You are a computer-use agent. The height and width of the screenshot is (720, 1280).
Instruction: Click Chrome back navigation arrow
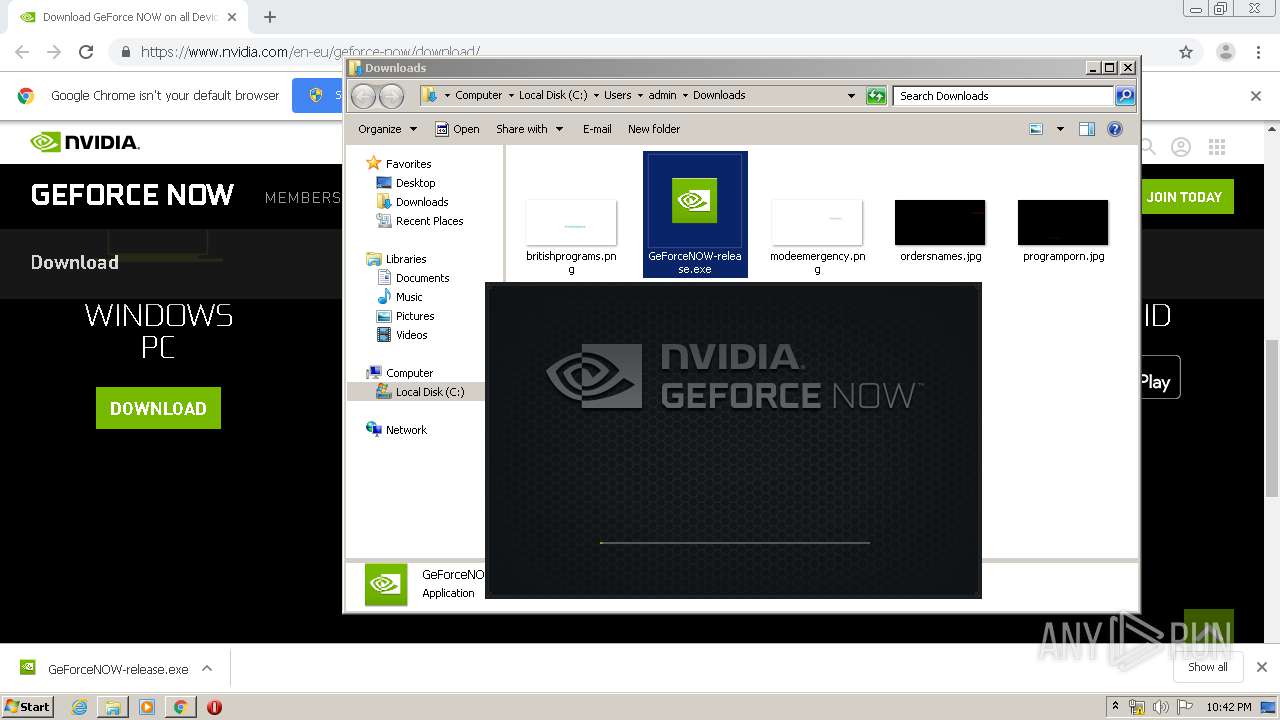22,52
